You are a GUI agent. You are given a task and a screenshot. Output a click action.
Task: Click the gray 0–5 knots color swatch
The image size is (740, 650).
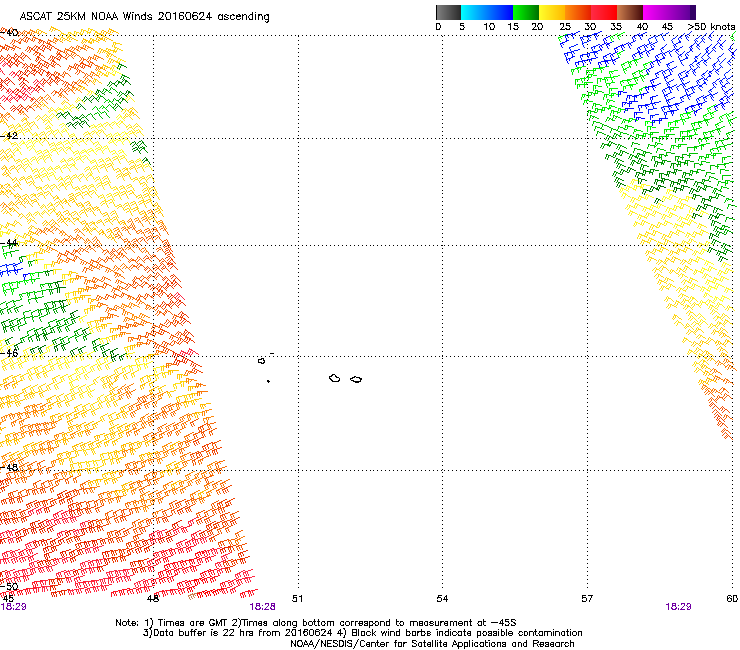(x=448, y=12)
